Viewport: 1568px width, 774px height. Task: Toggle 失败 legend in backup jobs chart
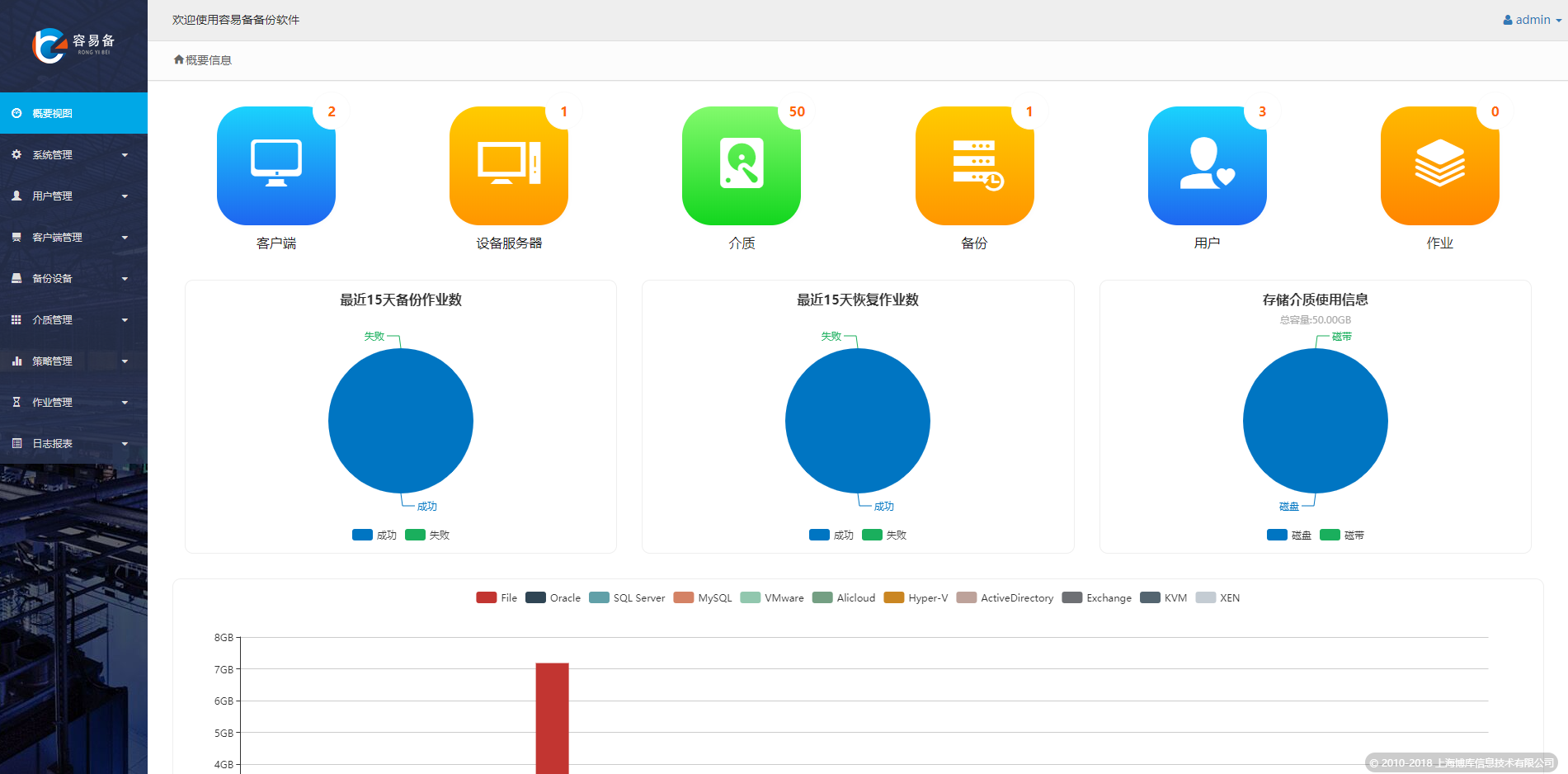coord(427,535)
